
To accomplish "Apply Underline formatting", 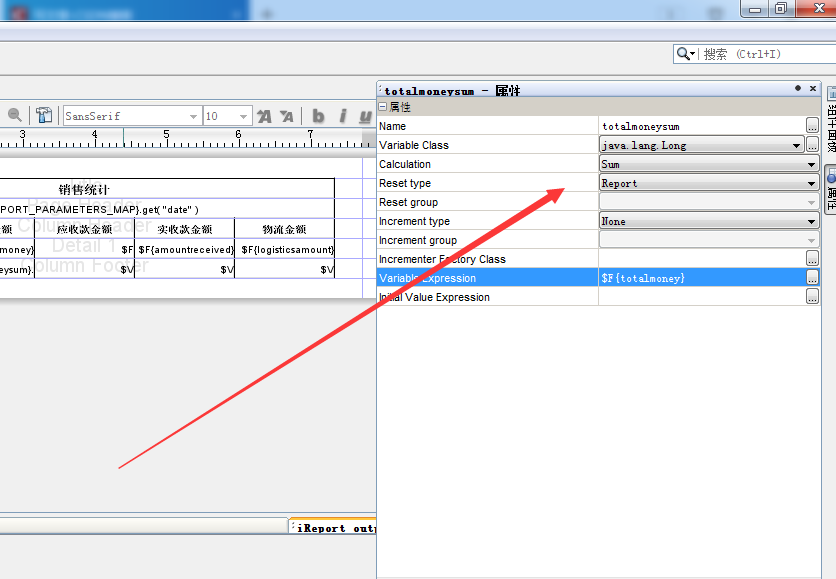I will (366, 115).
